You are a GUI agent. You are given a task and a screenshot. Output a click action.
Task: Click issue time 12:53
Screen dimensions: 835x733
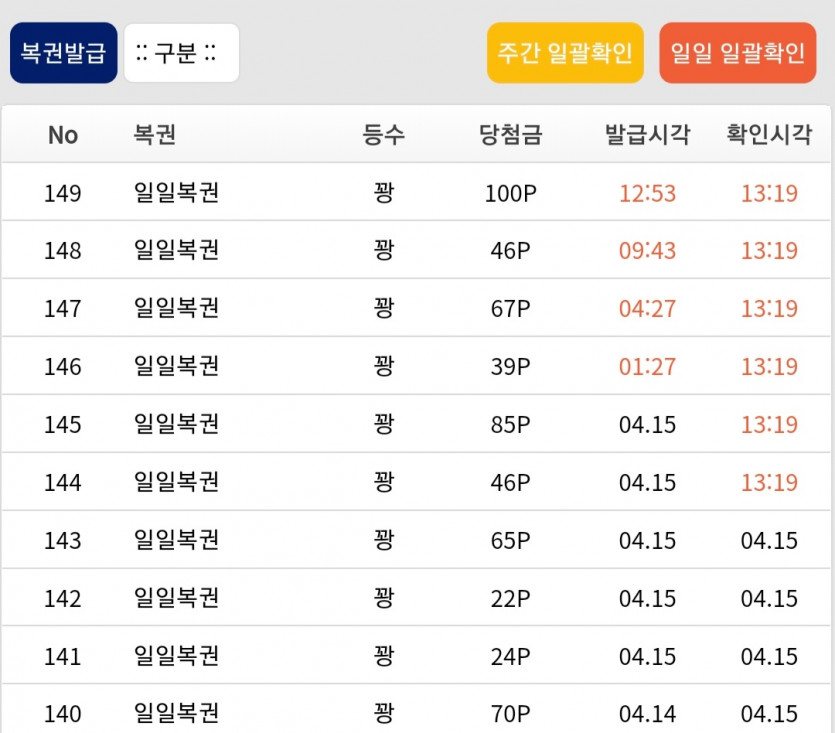point(648,193)
